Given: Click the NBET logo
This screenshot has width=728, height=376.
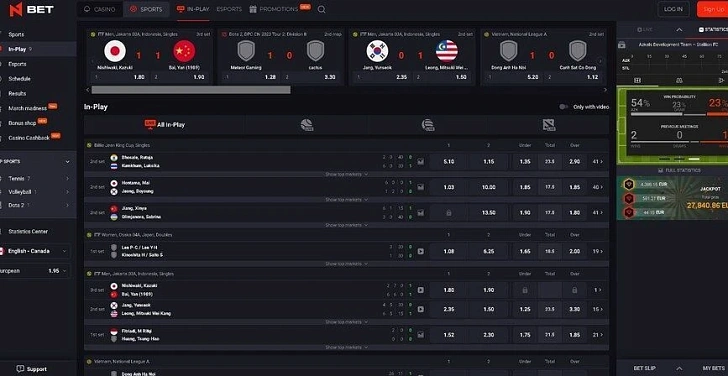Looking at the screenshot, I should point(32,9).
